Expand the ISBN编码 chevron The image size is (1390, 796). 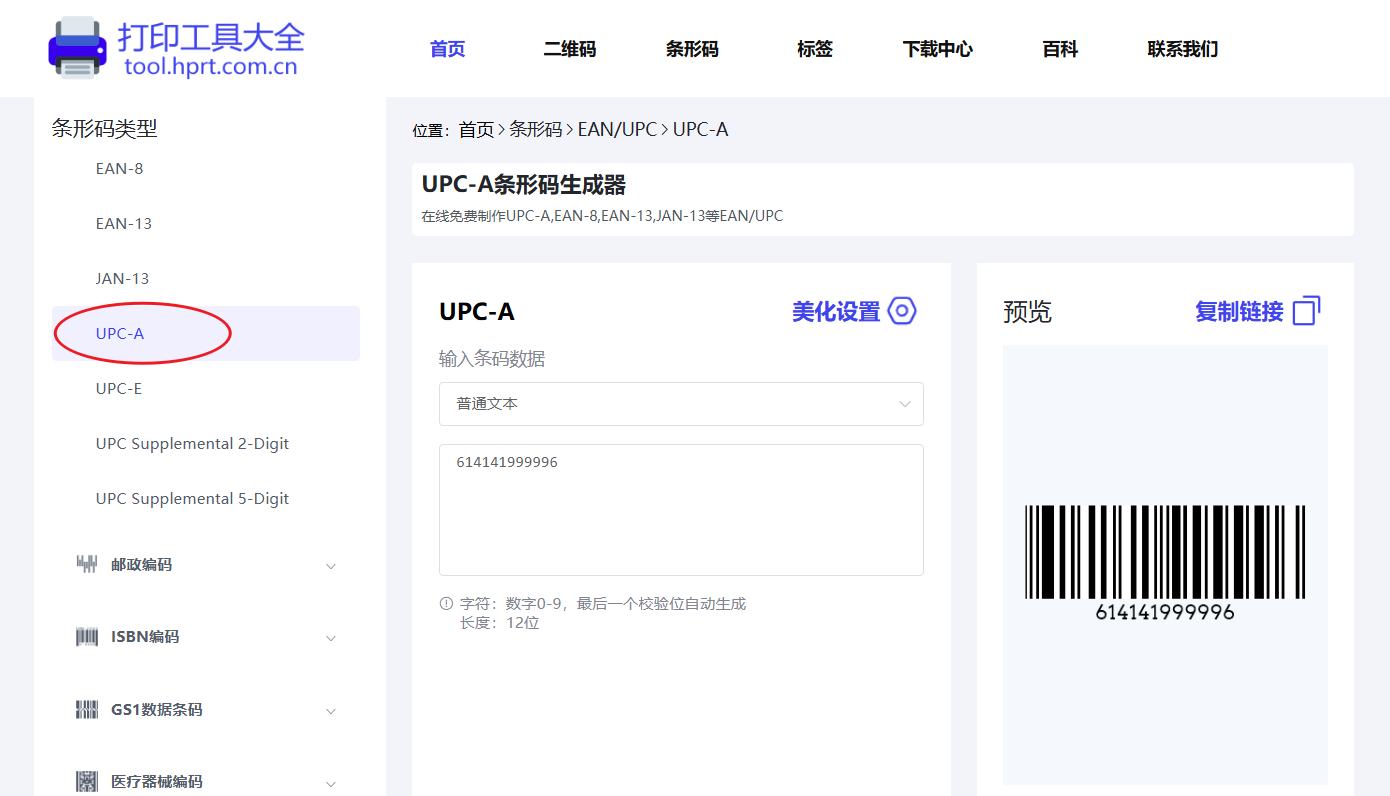(331, 638)
